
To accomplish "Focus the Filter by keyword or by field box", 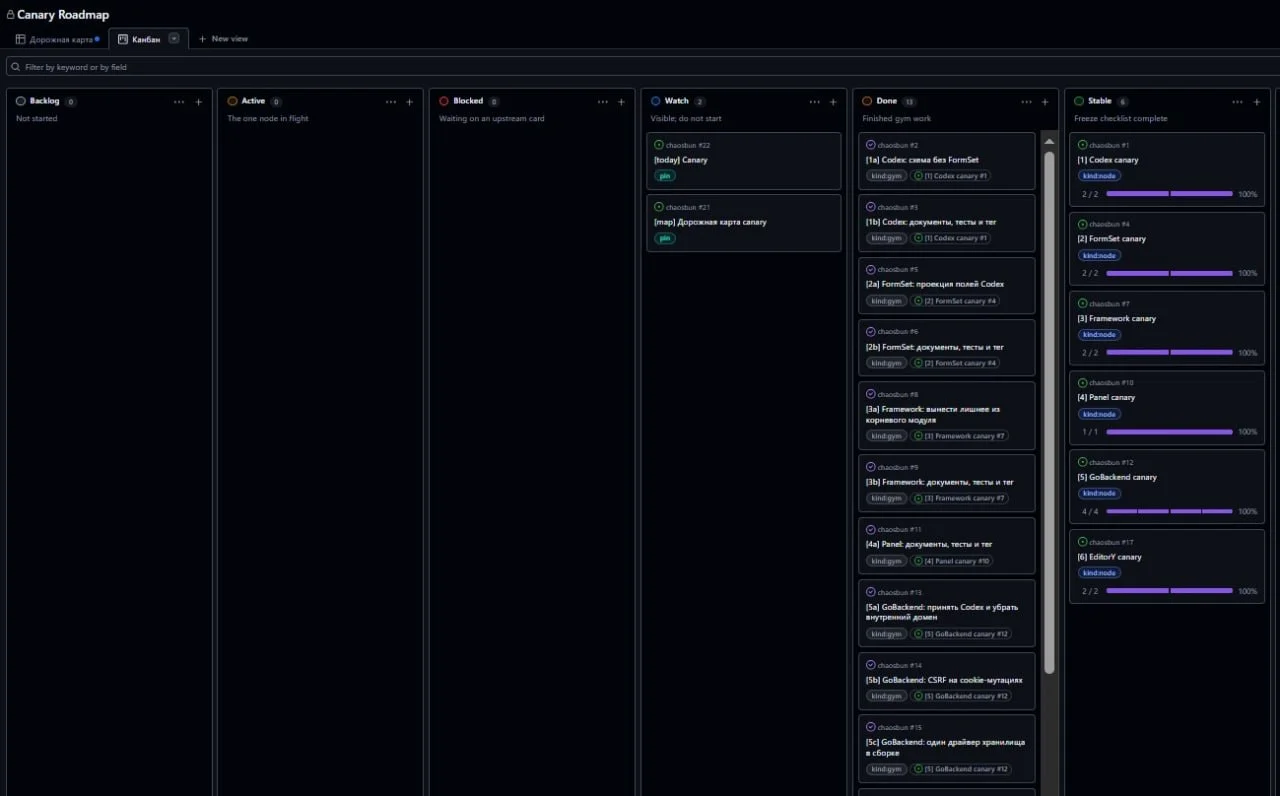I will 642,67.
